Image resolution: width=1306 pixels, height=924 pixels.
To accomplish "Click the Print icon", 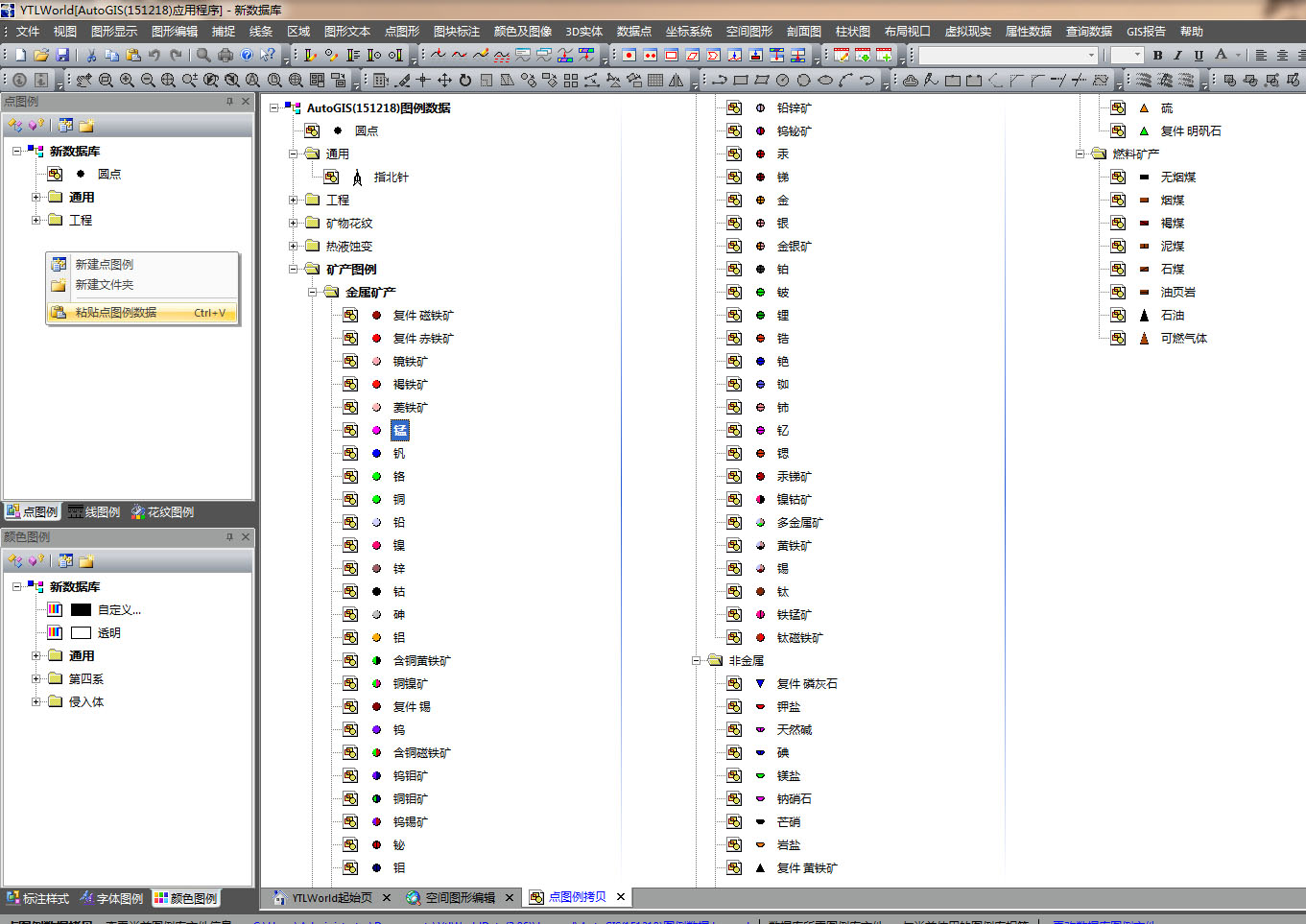I will pos(226,56).
